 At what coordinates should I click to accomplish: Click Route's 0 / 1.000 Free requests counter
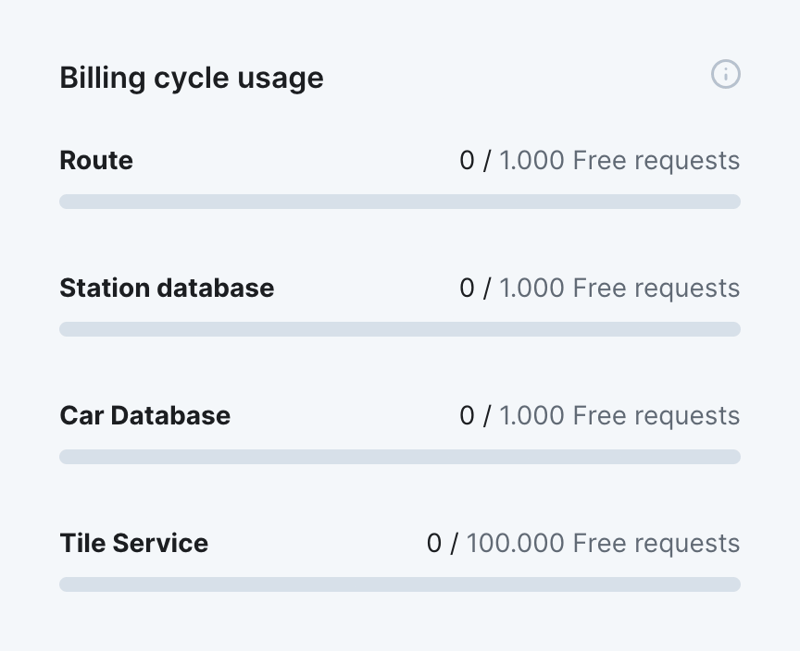coord(601,160)
